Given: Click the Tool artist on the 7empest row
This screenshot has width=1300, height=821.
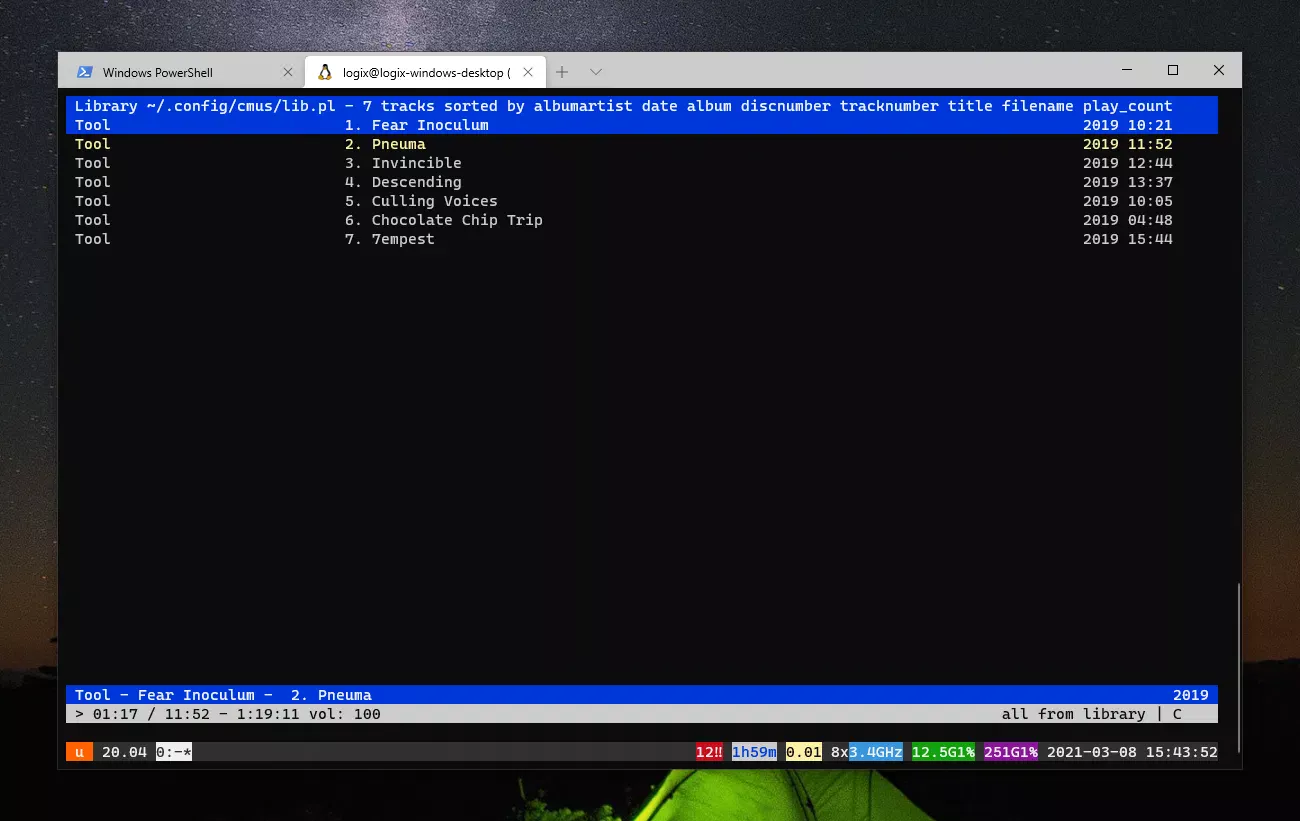Looking at the screenshot, I should (93, 239).
